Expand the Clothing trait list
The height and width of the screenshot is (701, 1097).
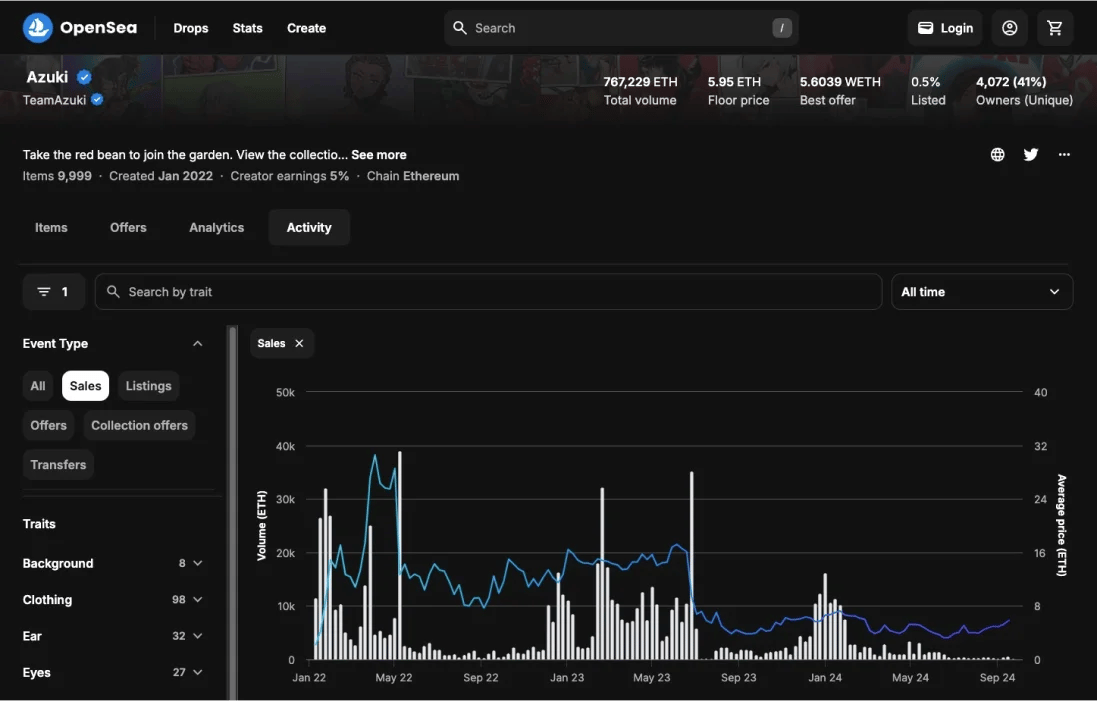(197, 600)
